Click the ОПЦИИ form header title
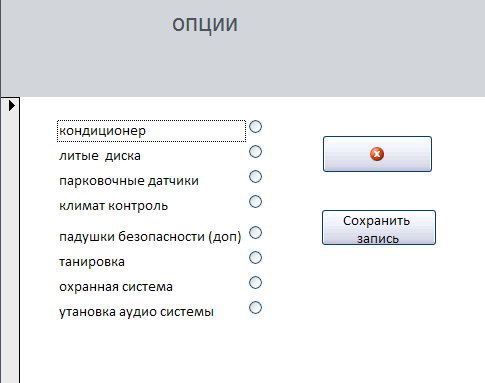The image size is (485, 383). coord(205,25)
